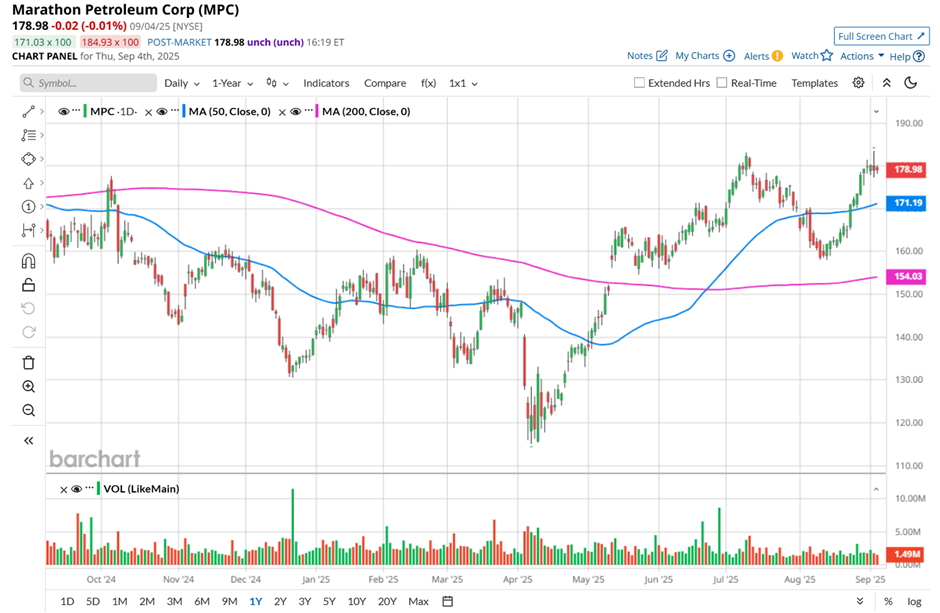Open Notes for this symbol
The width and height of the screenshot is (940, 613).
click(x=647, y=56)
